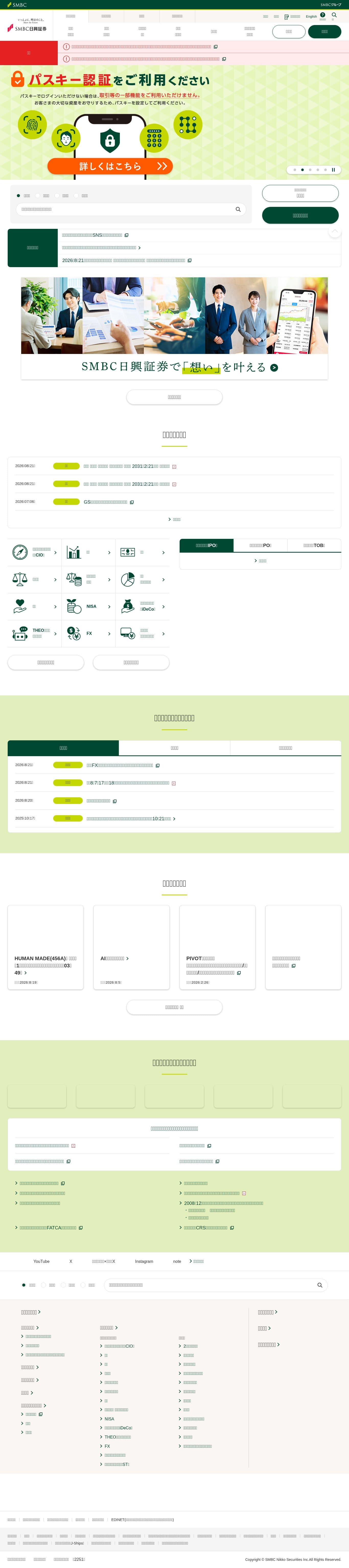Select the checked radio beside the footer search field

24,1285
